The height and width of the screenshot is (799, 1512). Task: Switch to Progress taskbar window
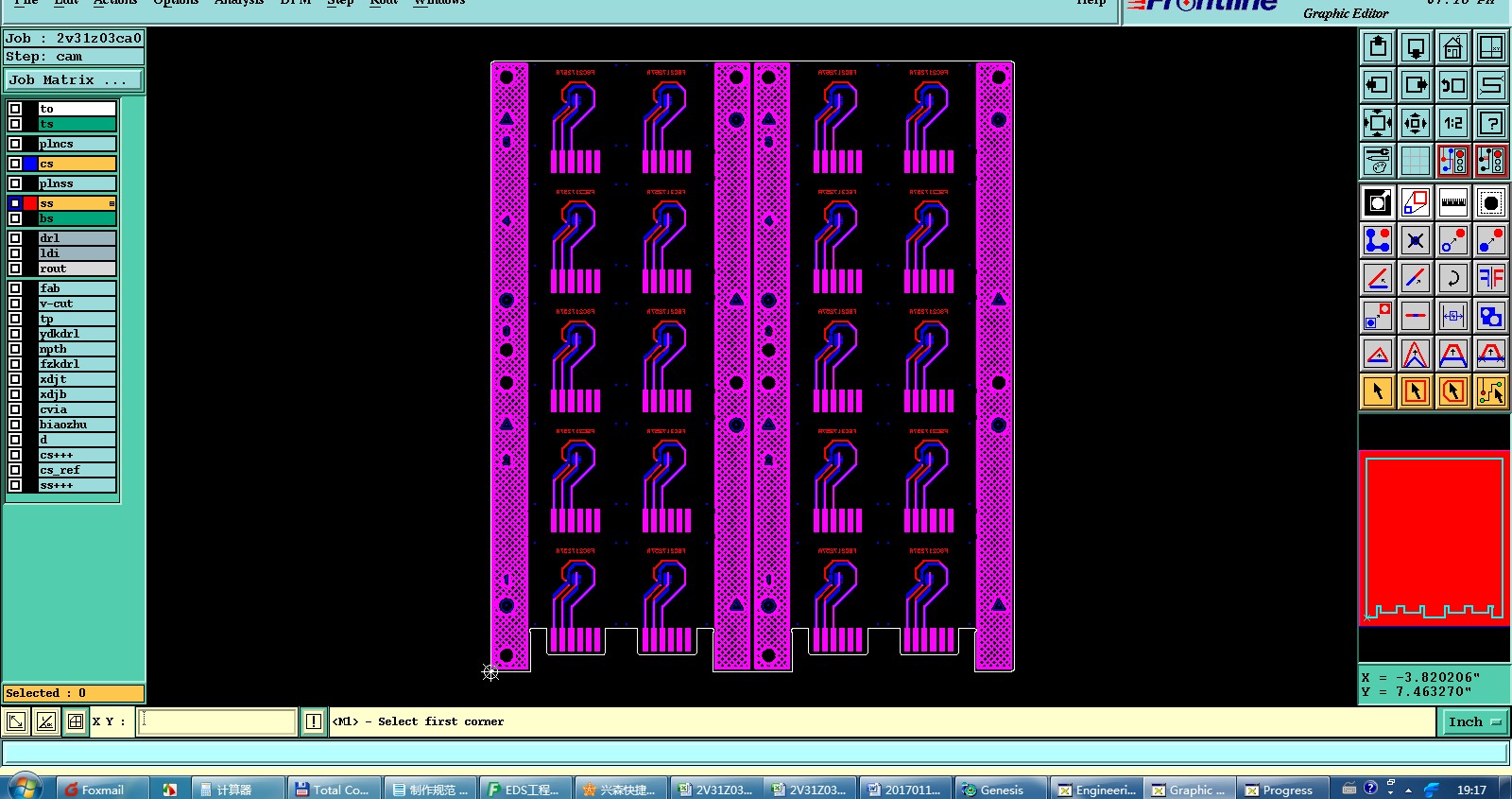1283,790
